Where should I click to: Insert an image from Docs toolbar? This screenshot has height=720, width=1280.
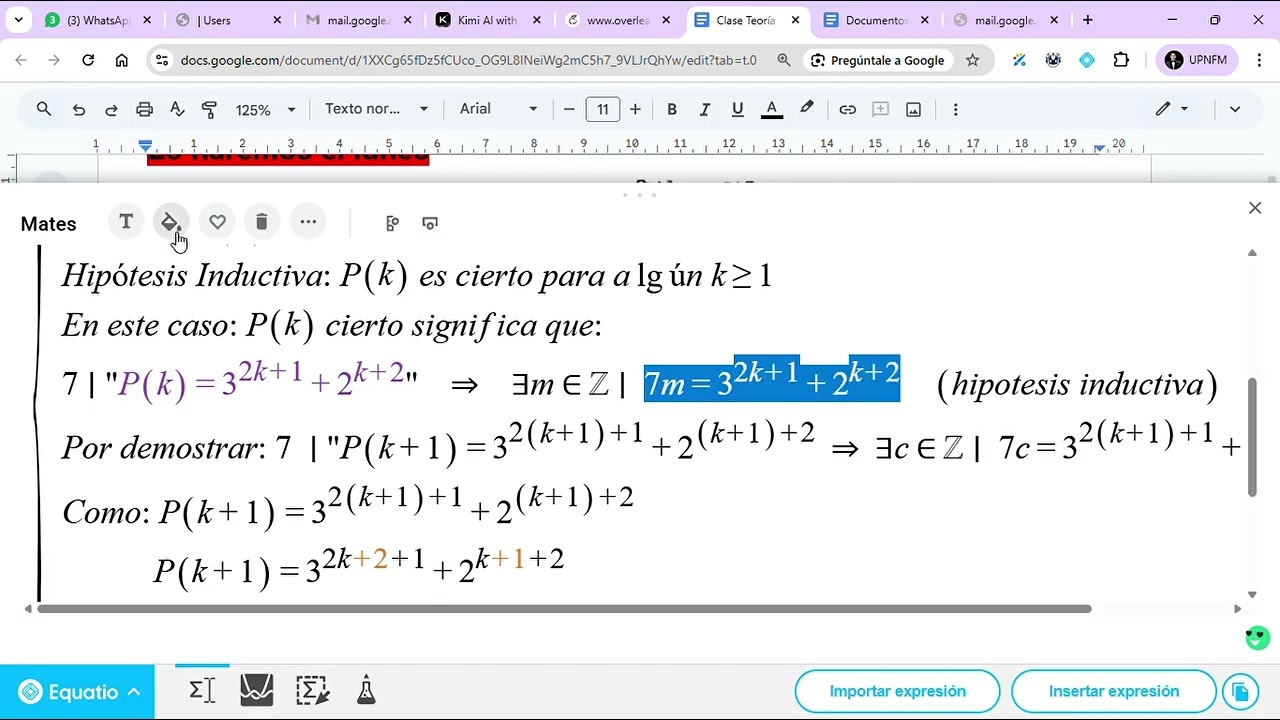click(913, 110)
